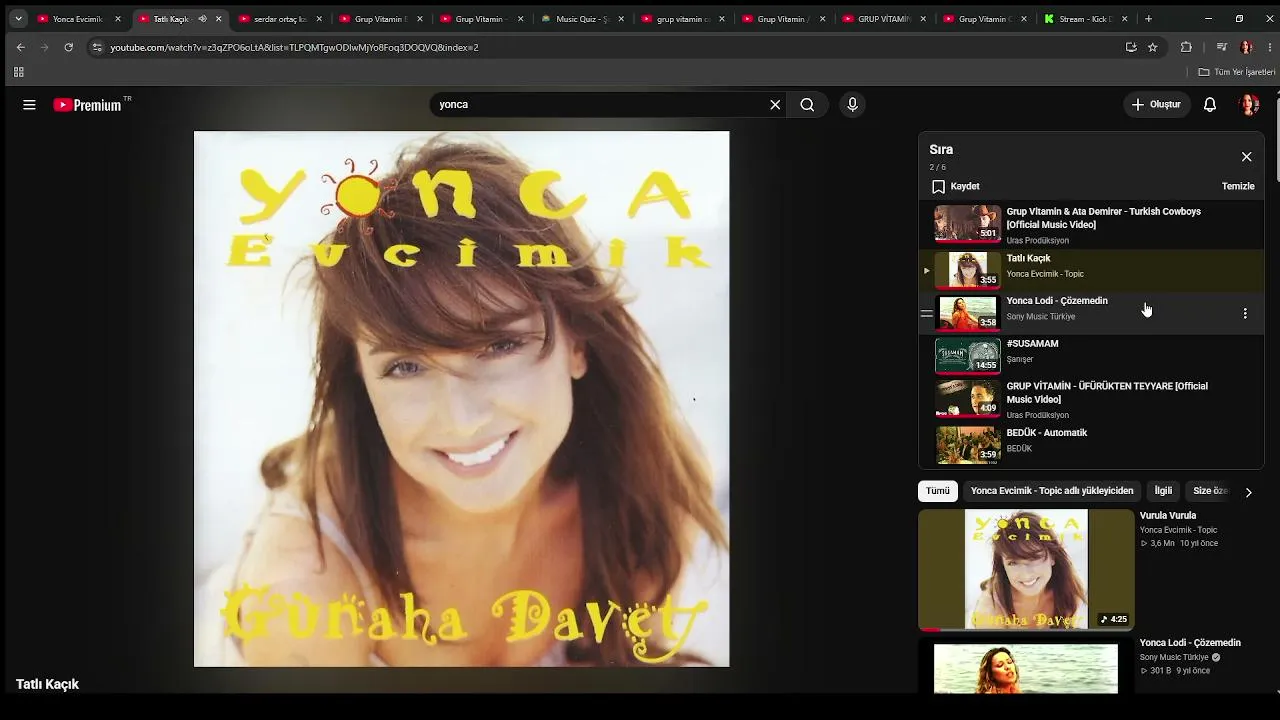Image resolution: width=1280 pixels, height=720 pixels.
Task: Open the YouTube account avatar menu
Action: coord(1248,104)
